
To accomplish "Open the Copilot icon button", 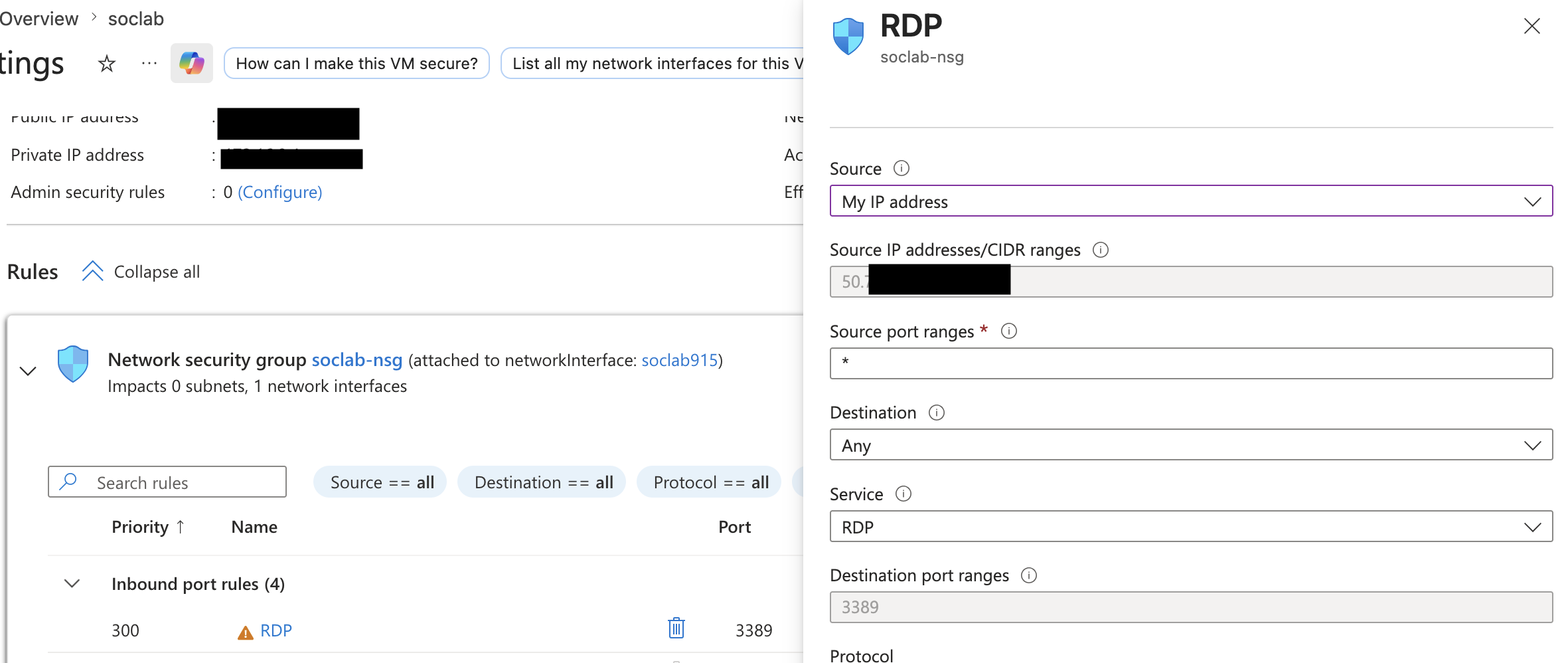I will click(192, 63).
